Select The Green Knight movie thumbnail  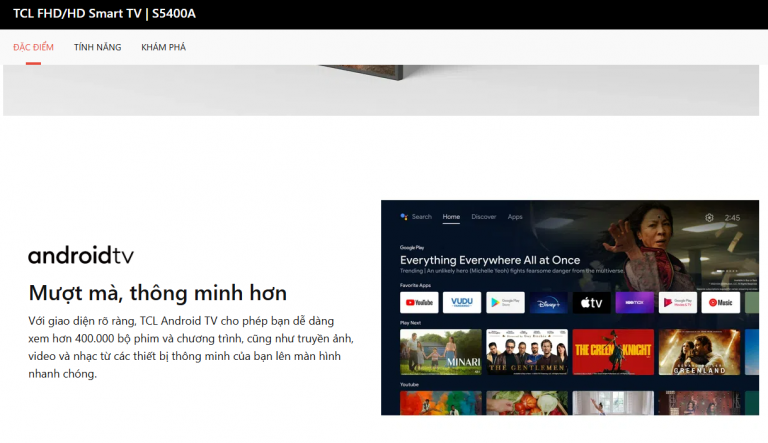pyautogui.click(x=613, y=352)
